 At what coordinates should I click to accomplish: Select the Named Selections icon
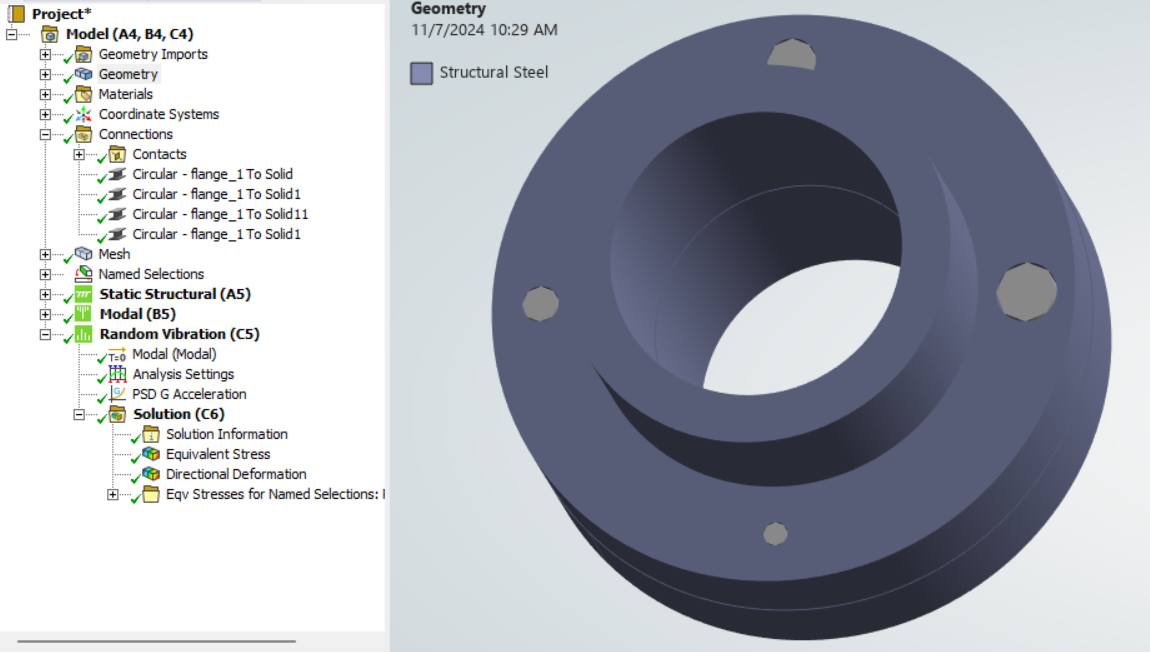point(83,274)
